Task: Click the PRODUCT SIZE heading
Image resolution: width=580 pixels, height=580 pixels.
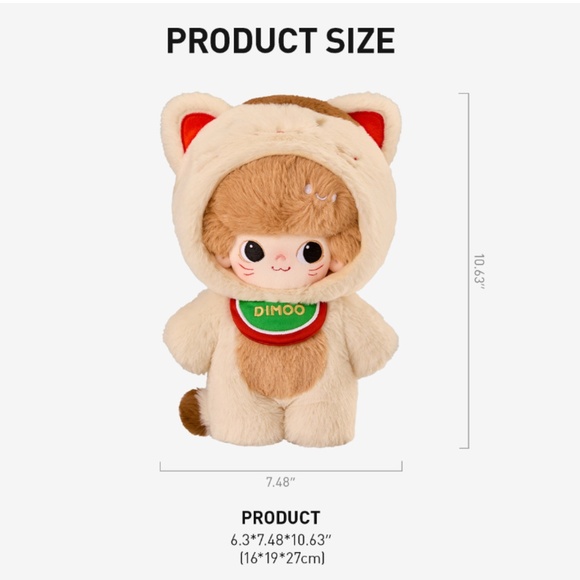Action: (x=281, y=41)
